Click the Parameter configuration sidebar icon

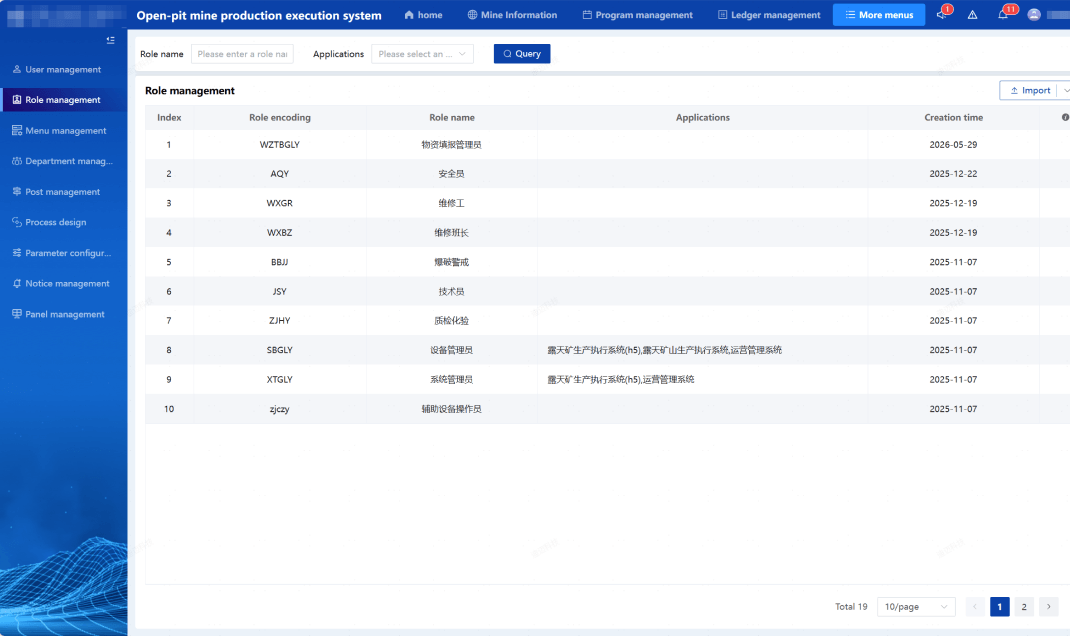pos(17,252)
